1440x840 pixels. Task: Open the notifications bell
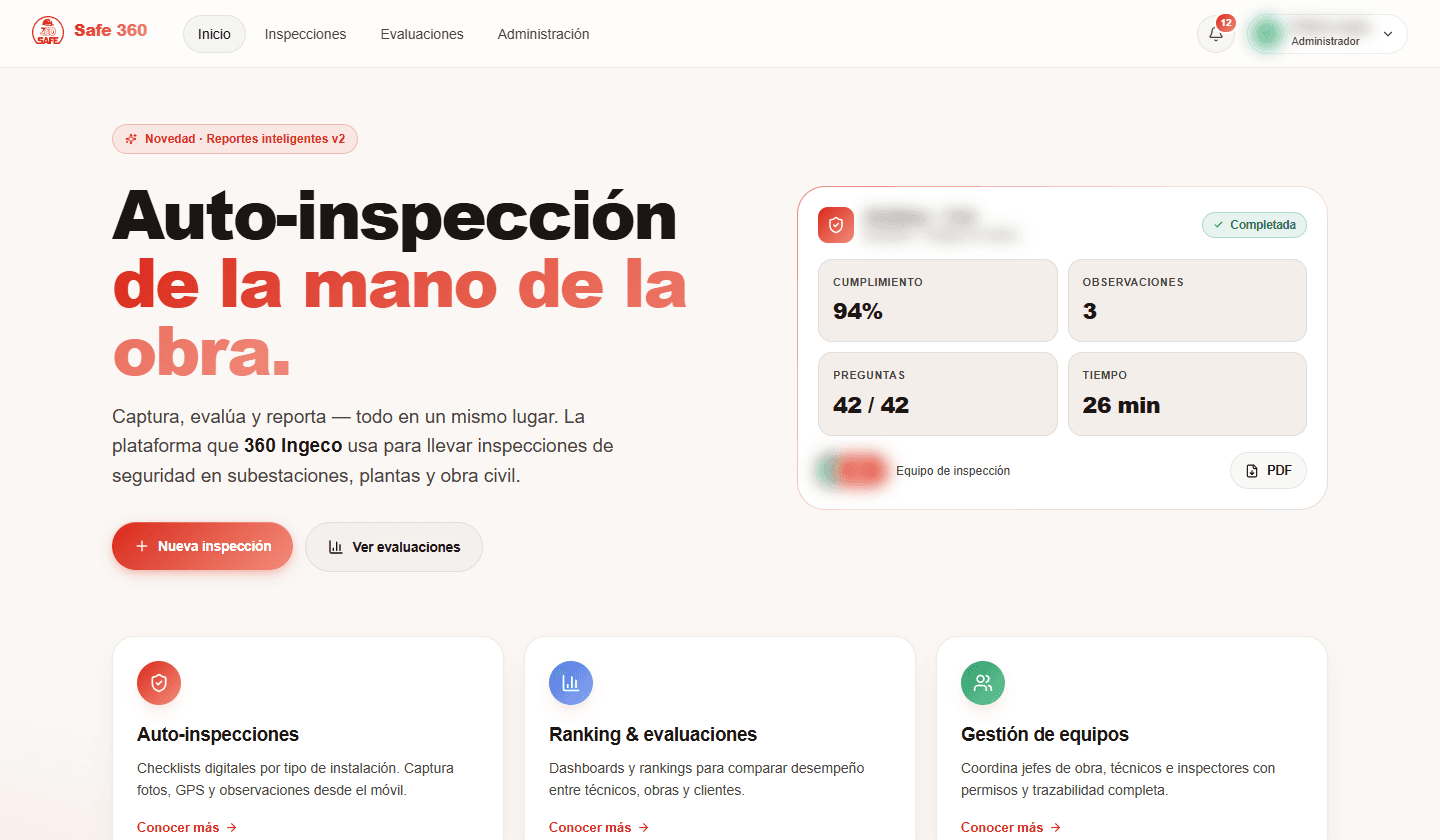coord(1216,34)
